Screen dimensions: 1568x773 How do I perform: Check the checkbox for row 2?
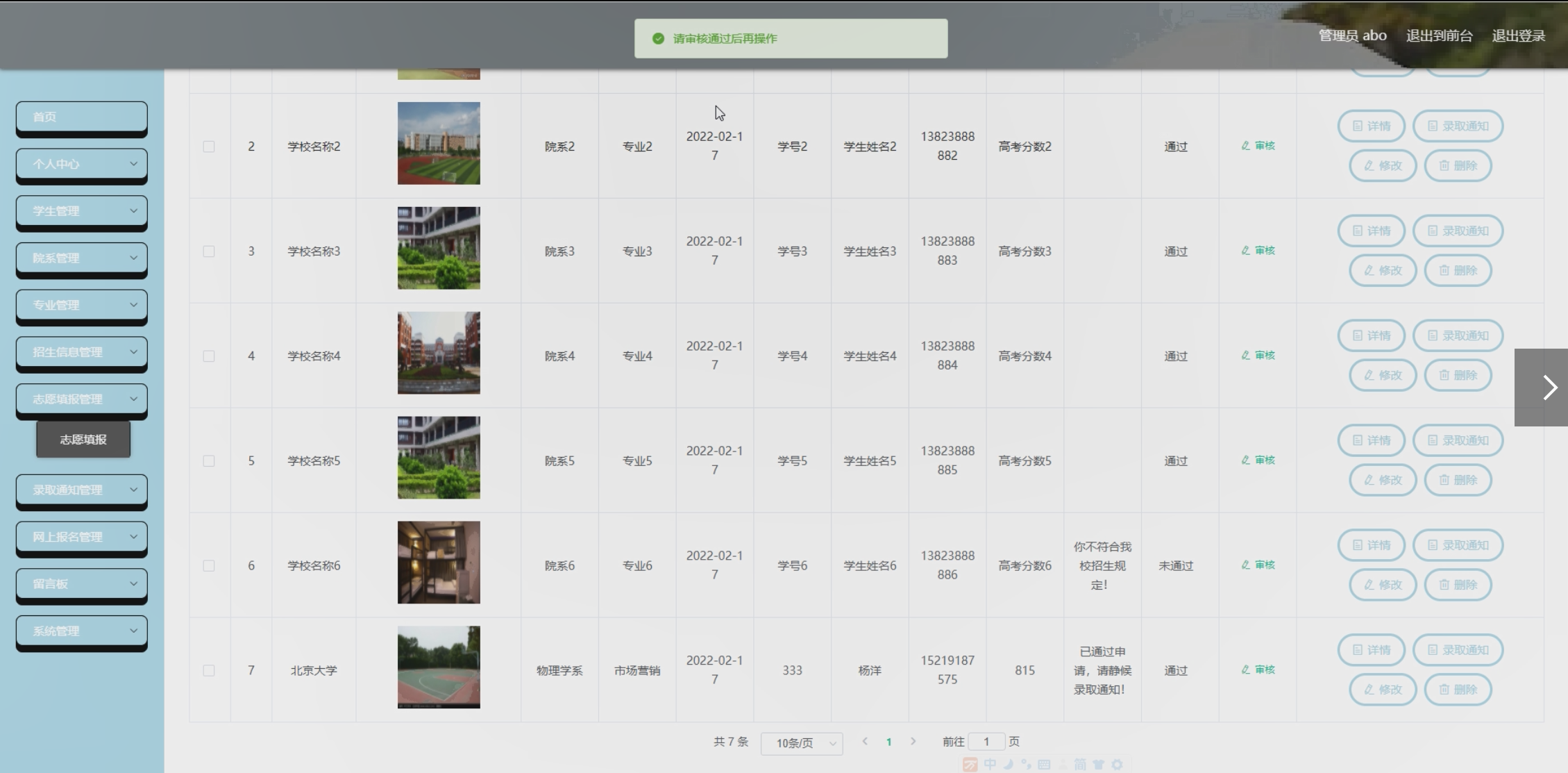[209, 147]
